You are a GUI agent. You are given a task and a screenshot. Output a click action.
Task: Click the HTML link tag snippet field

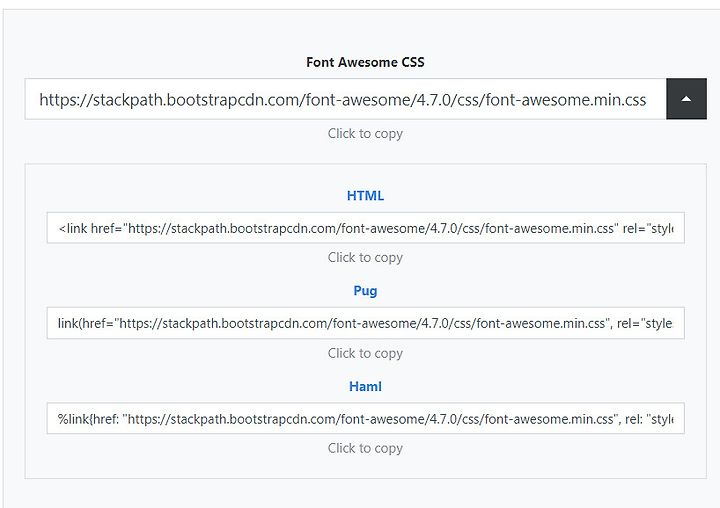[x=366, y=228]
